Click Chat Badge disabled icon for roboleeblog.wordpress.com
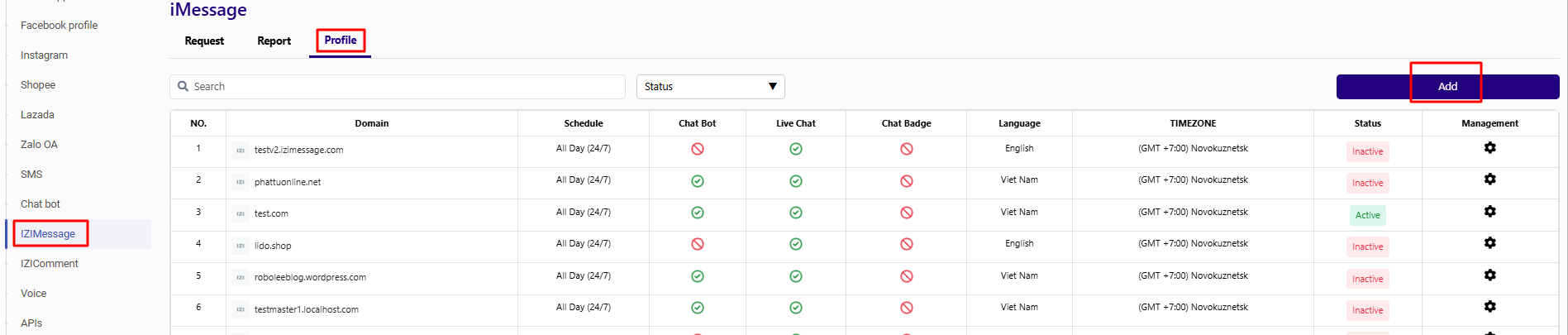The height and width of the screenshot is (335, 1568). click(907, 276)
